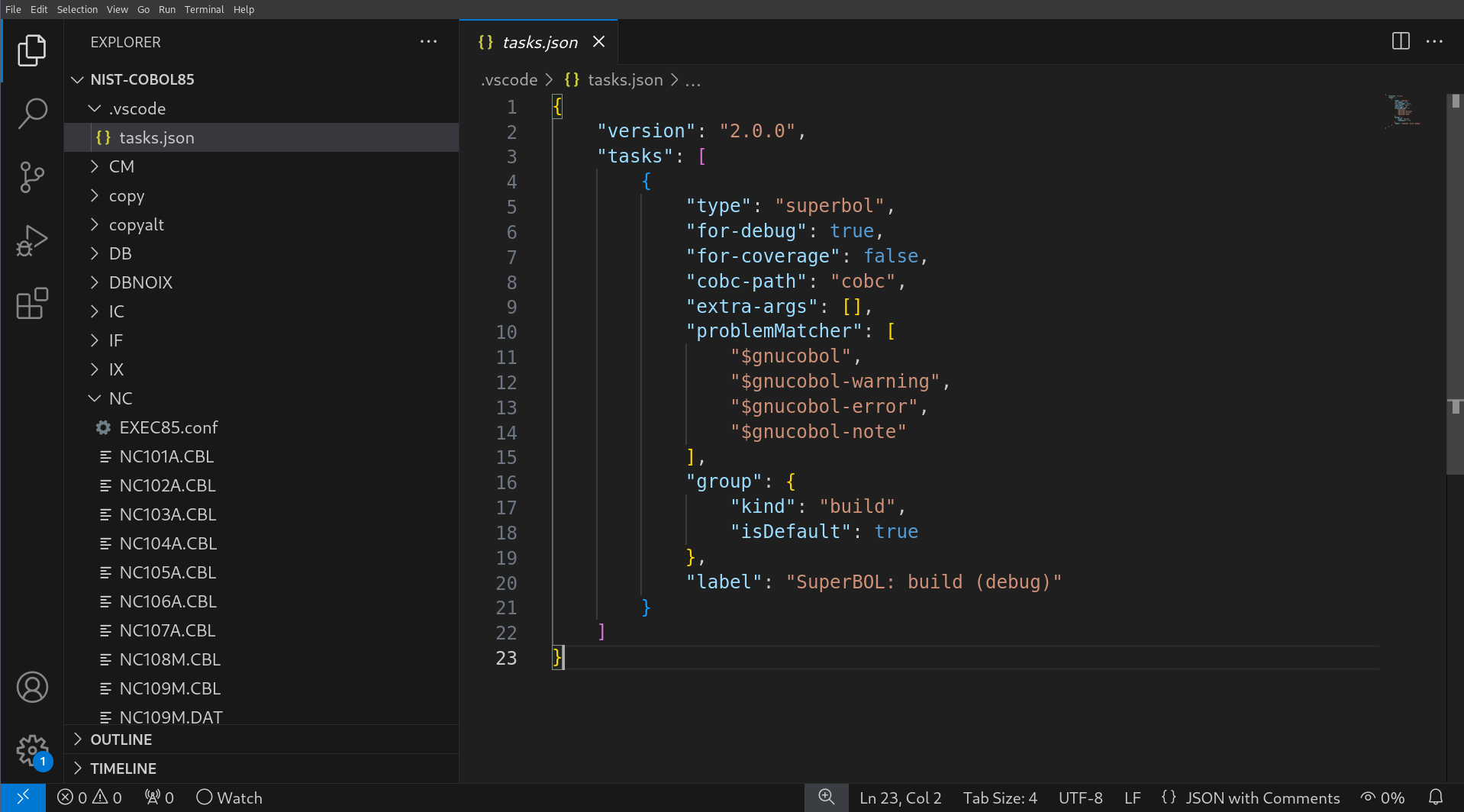The height and width of the screenshot is (812, 1464).
Task: Change UTF-8 file encoding
Action: pyautogui.click(x=1080, y=797)
